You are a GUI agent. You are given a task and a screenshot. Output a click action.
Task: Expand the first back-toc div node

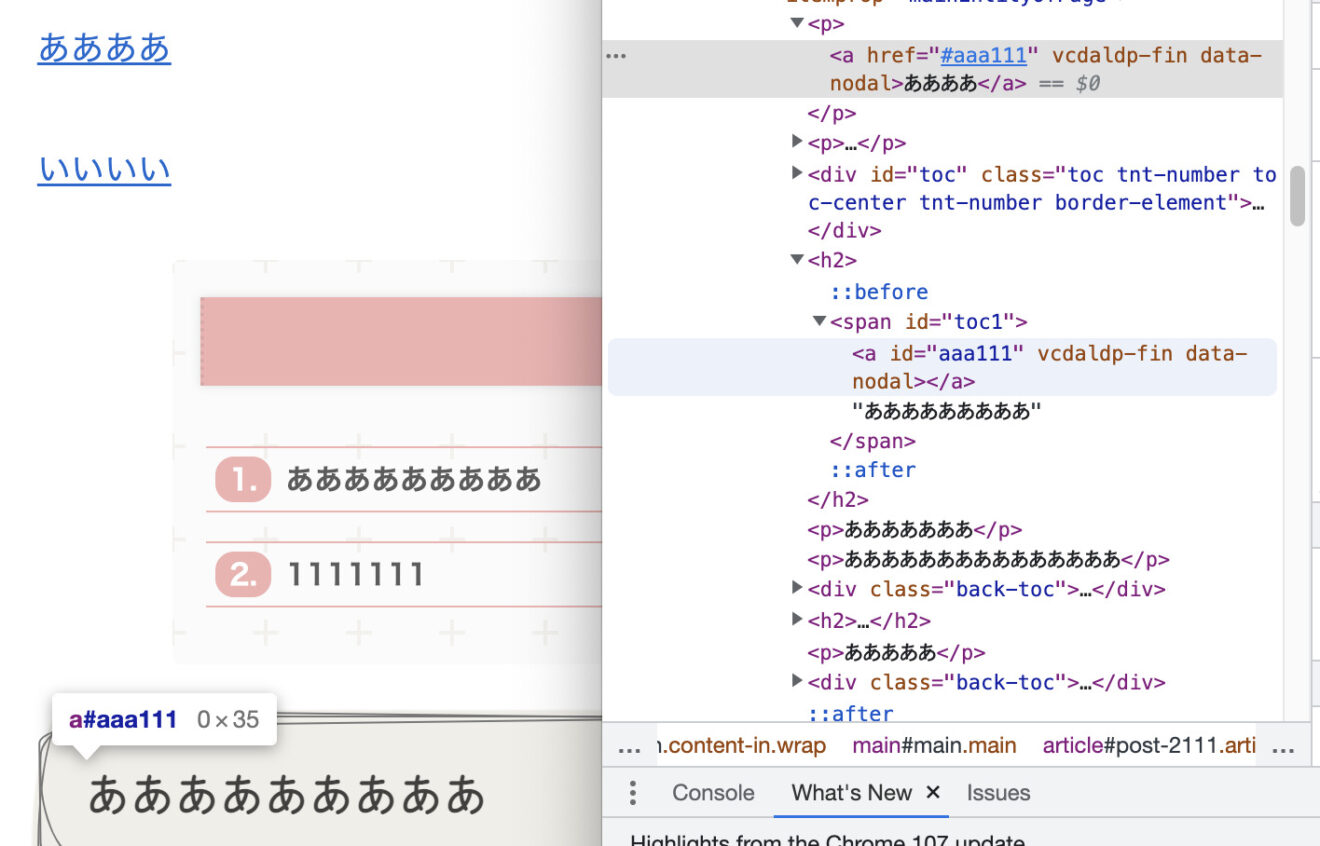tap(795, 588)
